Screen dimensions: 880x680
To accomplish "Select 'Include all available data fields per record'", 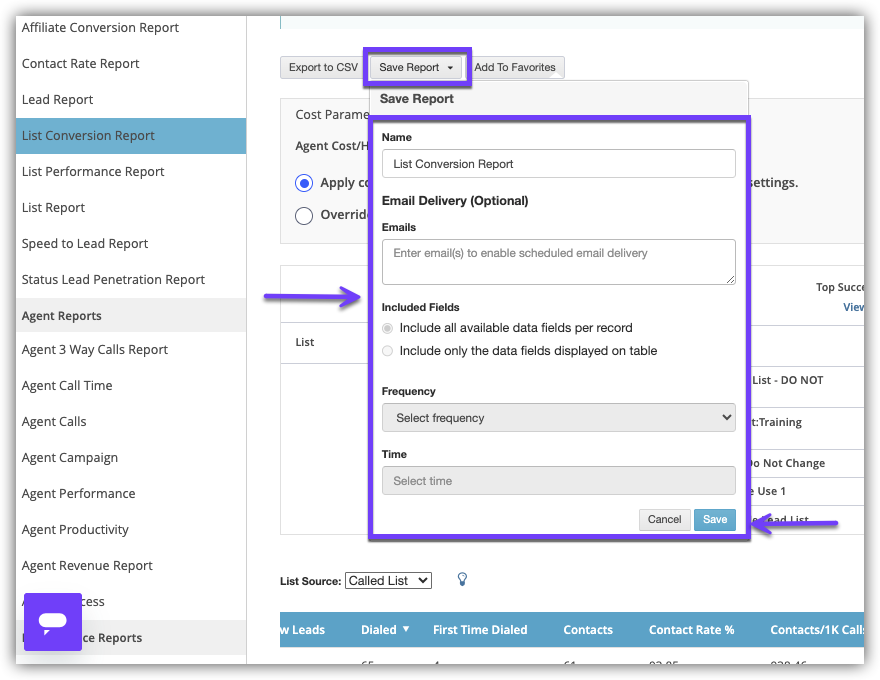I will [x=387, y=328].
